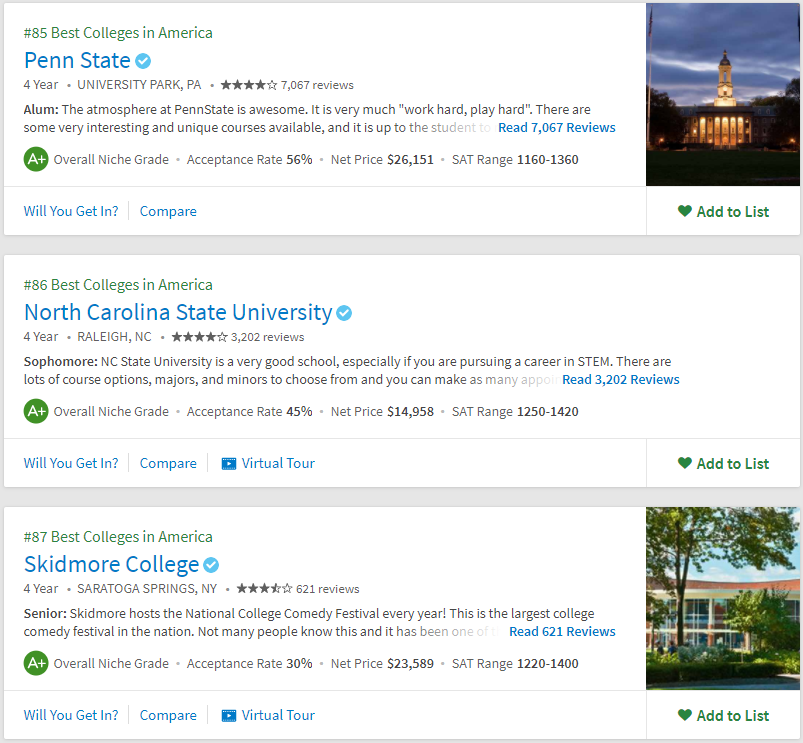Launch the Virtual Tour link for NC State
Screen dimensions: 803x743
click(278, 463)
